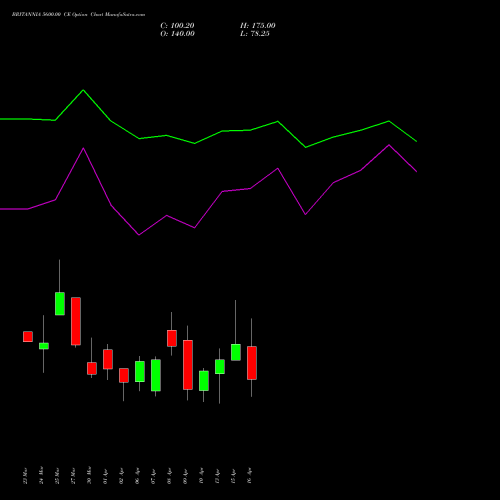Click the 15 Apr date label
The height and width of the screenshot is (500, 500).
click(x=233, y=476)
